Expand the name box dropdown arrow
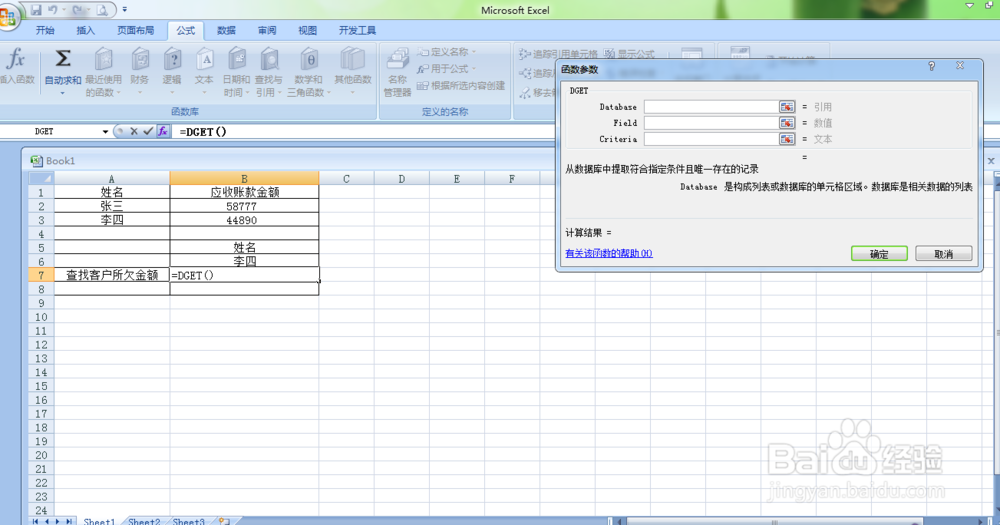Screen dimensions: 1000x525 coord(105,131)
